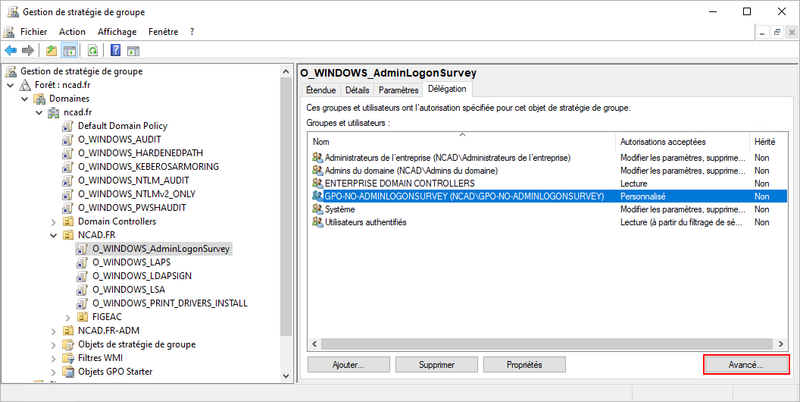This screenshot has height=402, width=800.
Task: Switch to the Paramètres tab
Action: coord(398,90)
